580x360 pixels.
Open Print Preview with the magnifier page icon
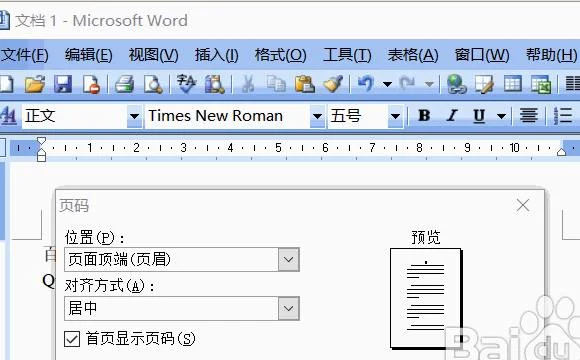(x=153, y=84)
